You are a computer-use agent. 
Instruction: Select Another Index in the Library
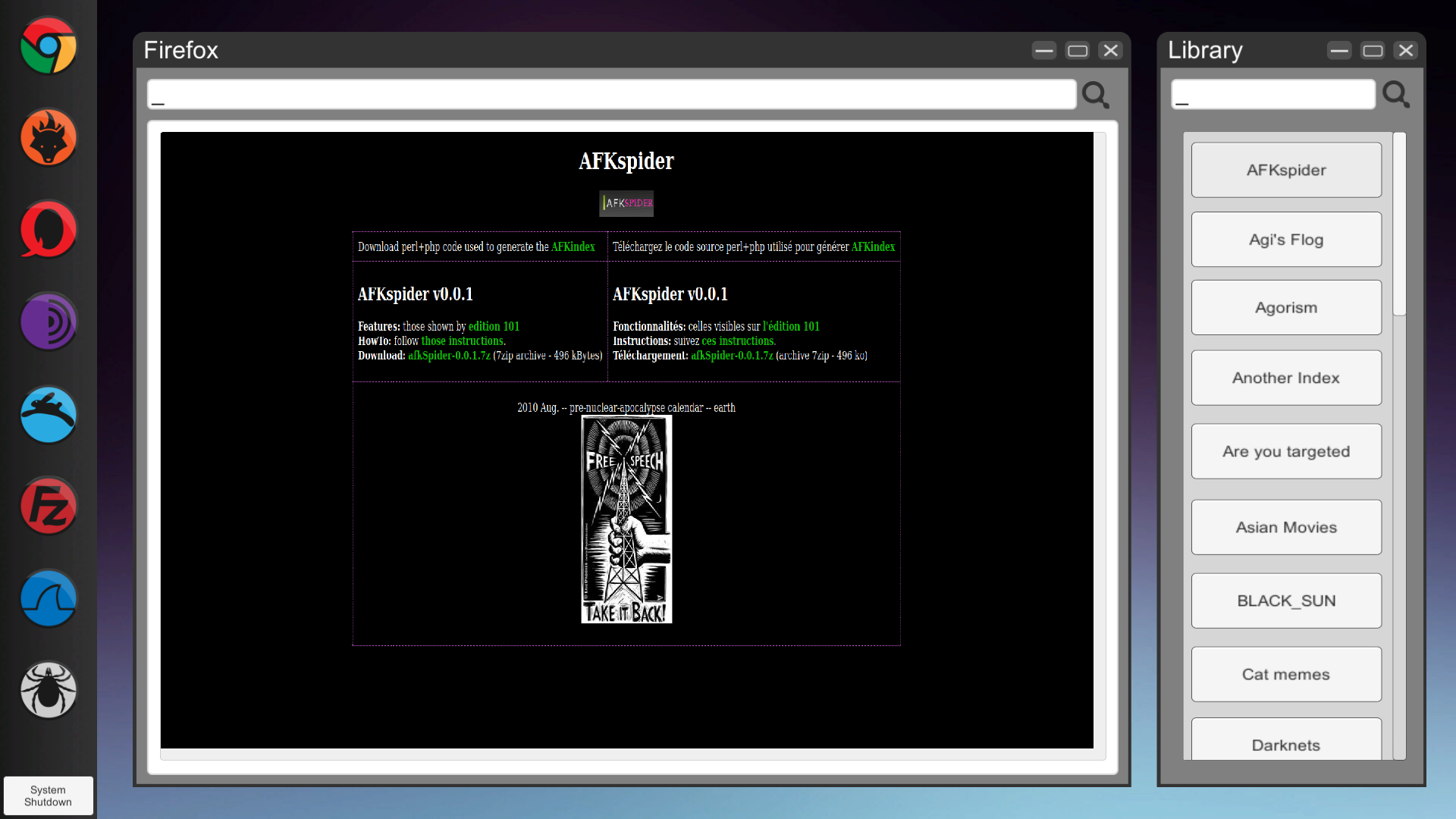(1286, 378)
